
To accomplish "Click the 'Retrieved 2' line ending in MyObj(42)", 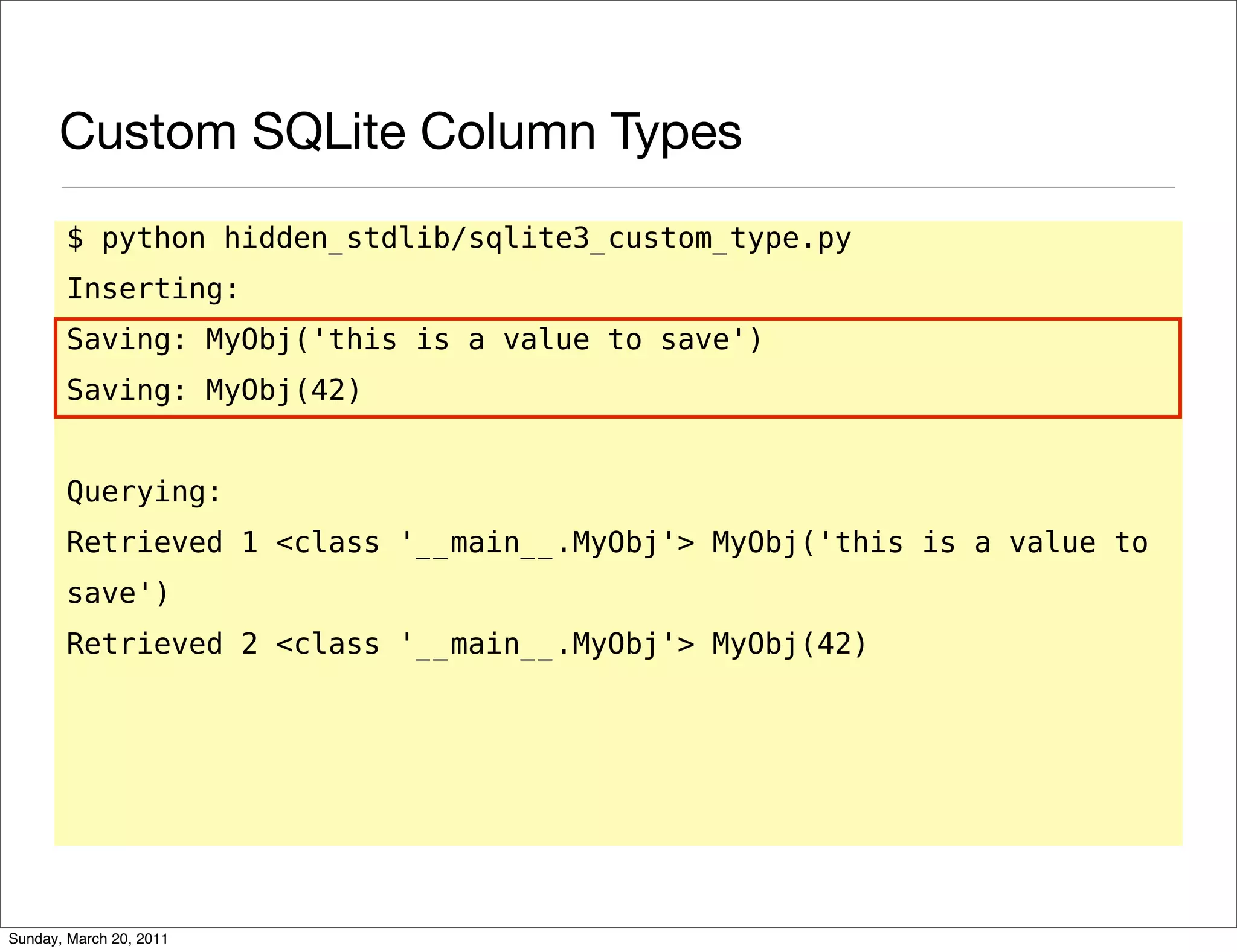I will pos(467,645).
